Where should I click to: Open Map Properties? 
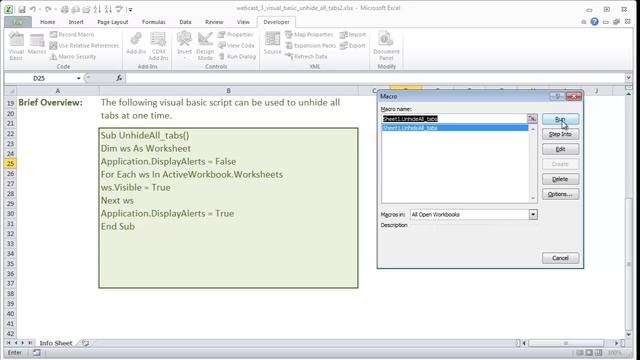pos(309,34)
